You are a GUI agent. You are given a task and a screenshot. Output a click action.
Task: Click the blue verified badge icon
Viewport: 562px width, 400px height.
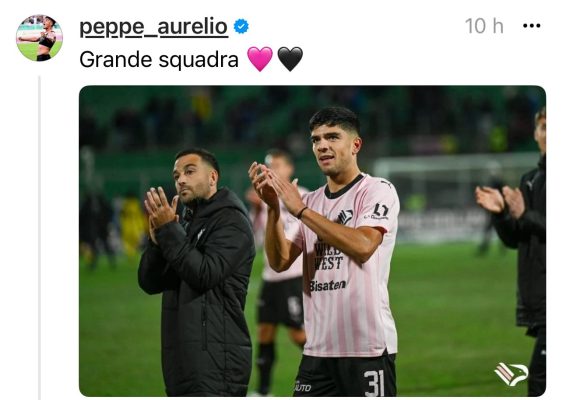pos(241,27)
